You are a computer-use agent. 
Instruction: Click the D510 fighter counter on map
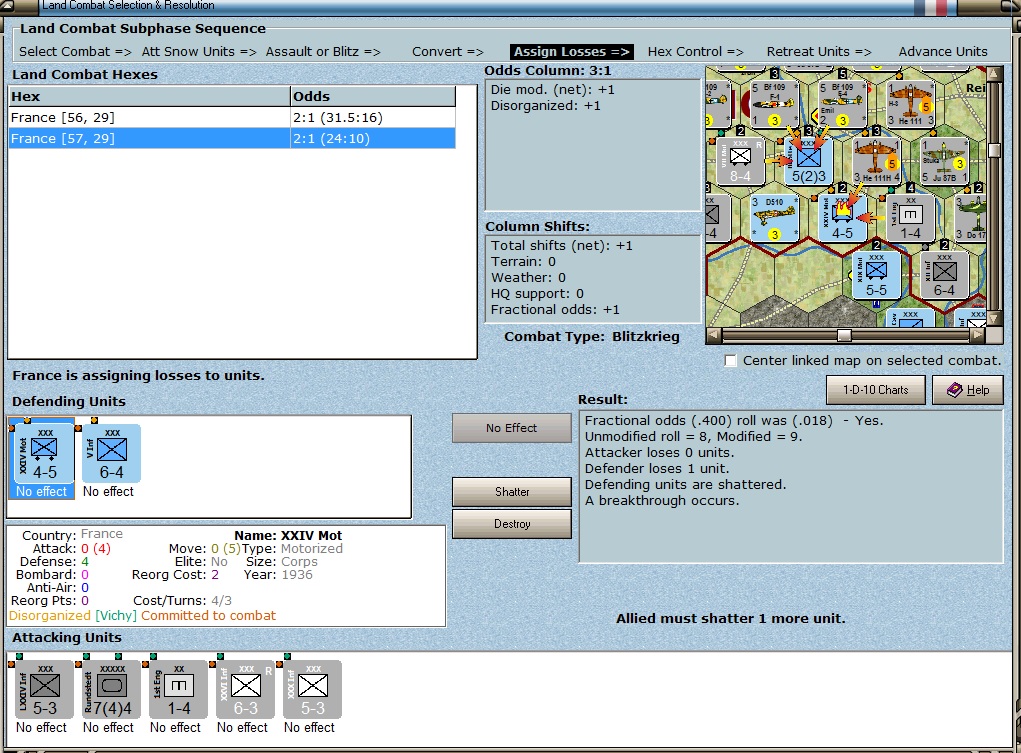[774, 218]
